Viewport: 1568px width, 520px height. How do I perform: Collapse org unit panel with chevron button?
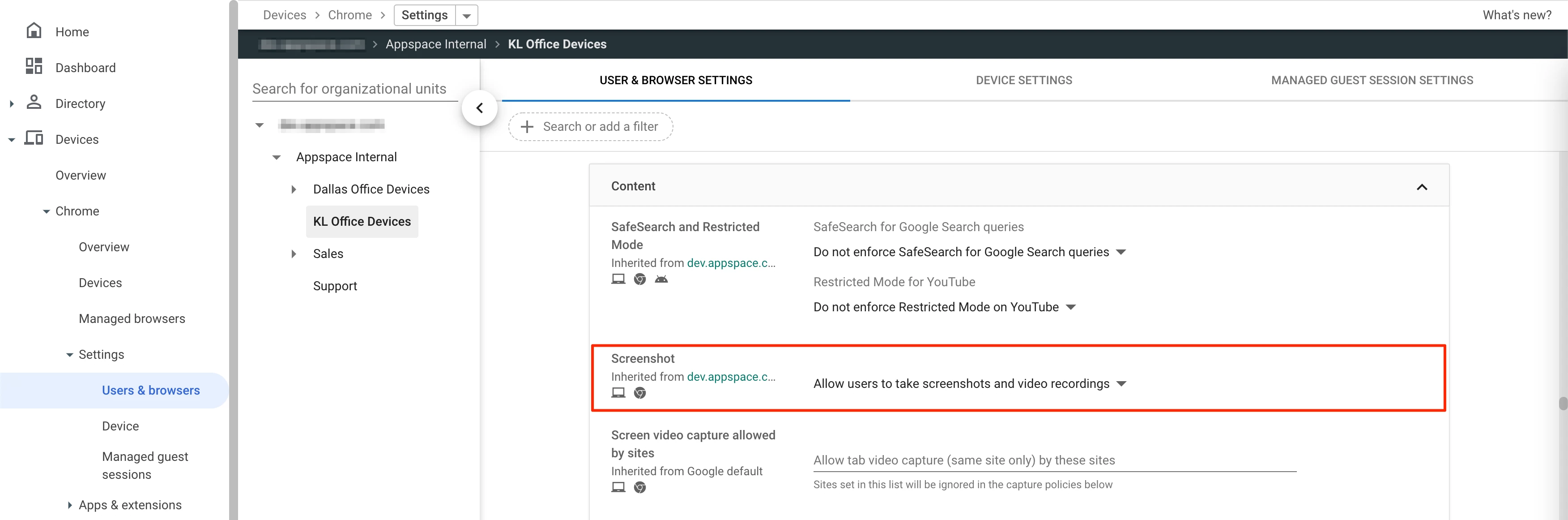coord(479,108)
